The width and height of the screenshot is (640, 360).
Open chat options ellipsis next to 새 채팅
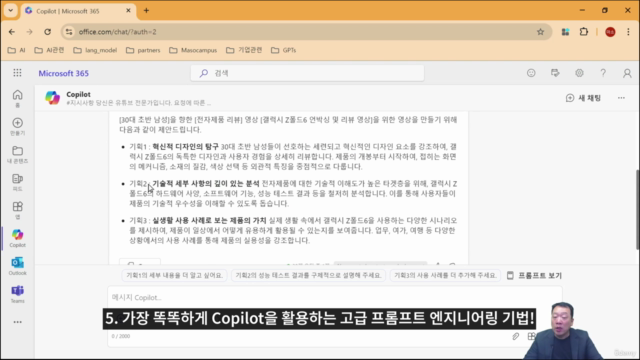point(621,98)
